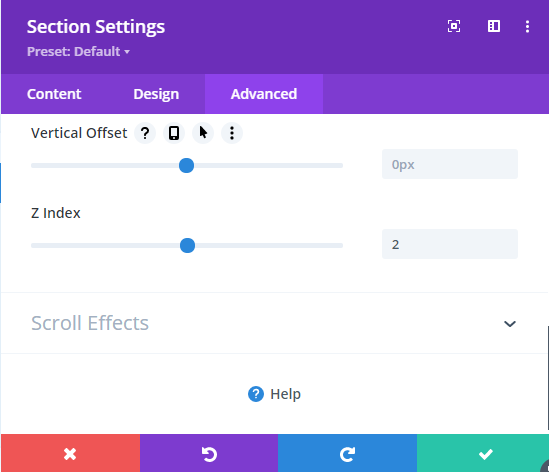Discard changes with the red X

coord(70,453)
